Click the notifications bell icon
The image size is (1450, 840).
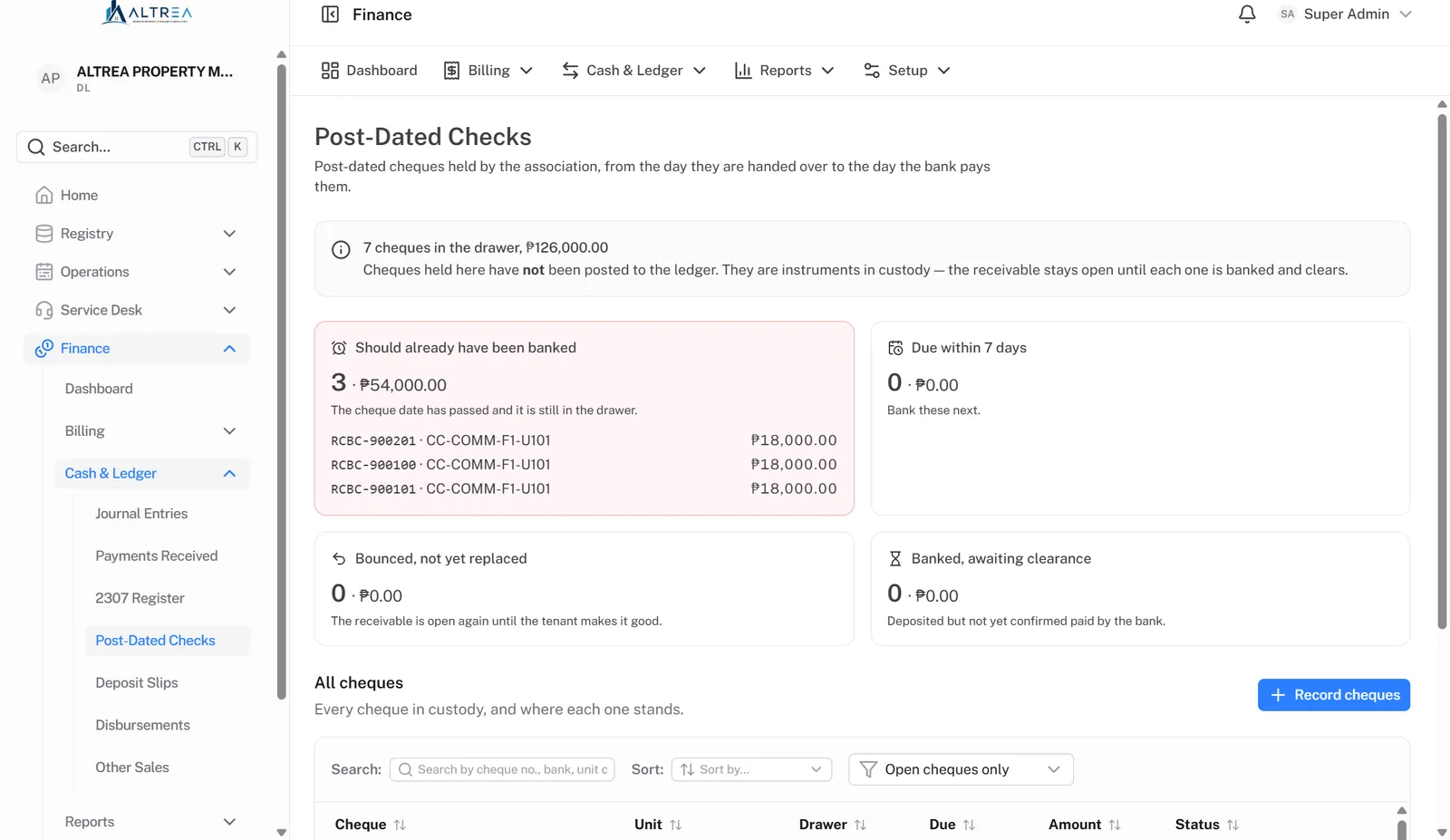tap(1247, 14)
